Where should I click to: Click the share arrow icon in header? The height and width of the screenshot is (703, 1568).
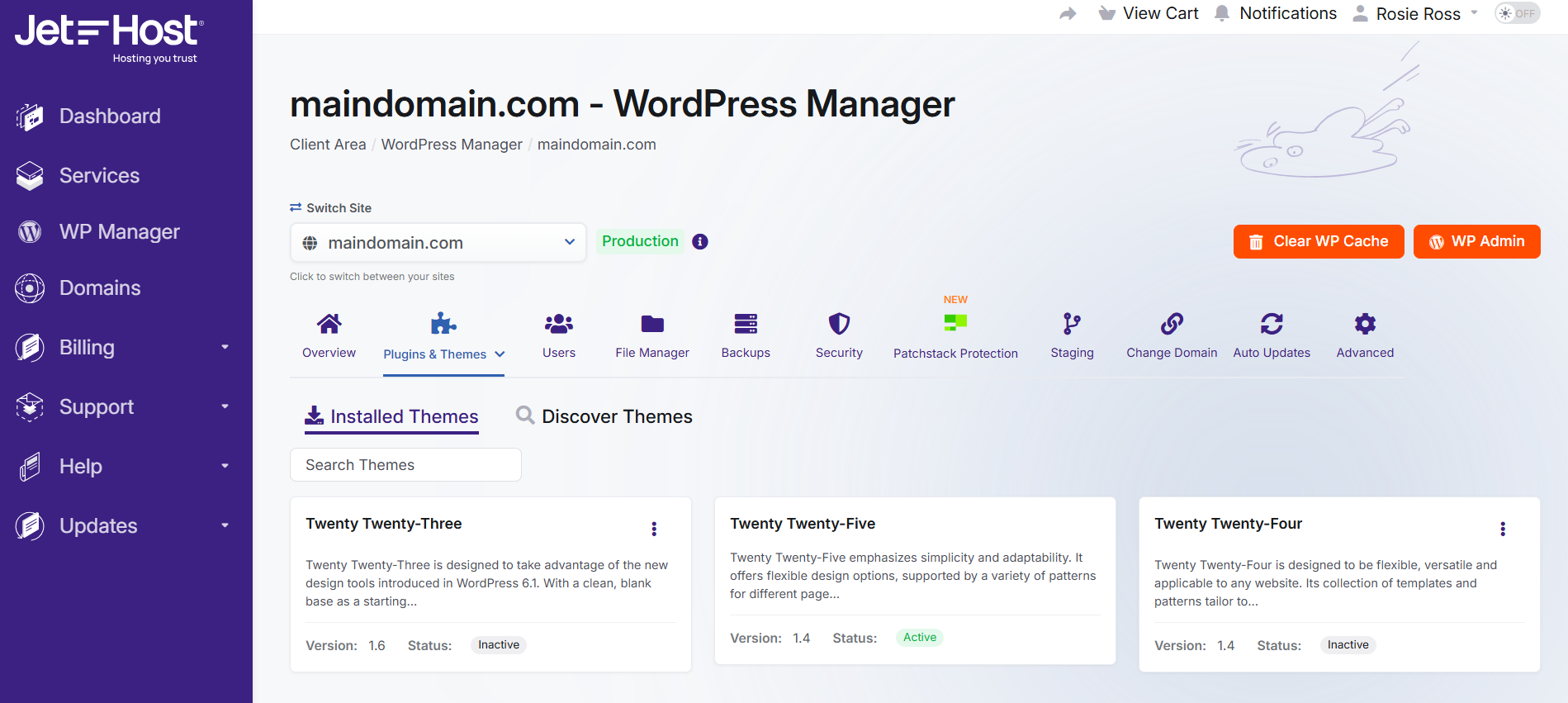(1068, 14)
